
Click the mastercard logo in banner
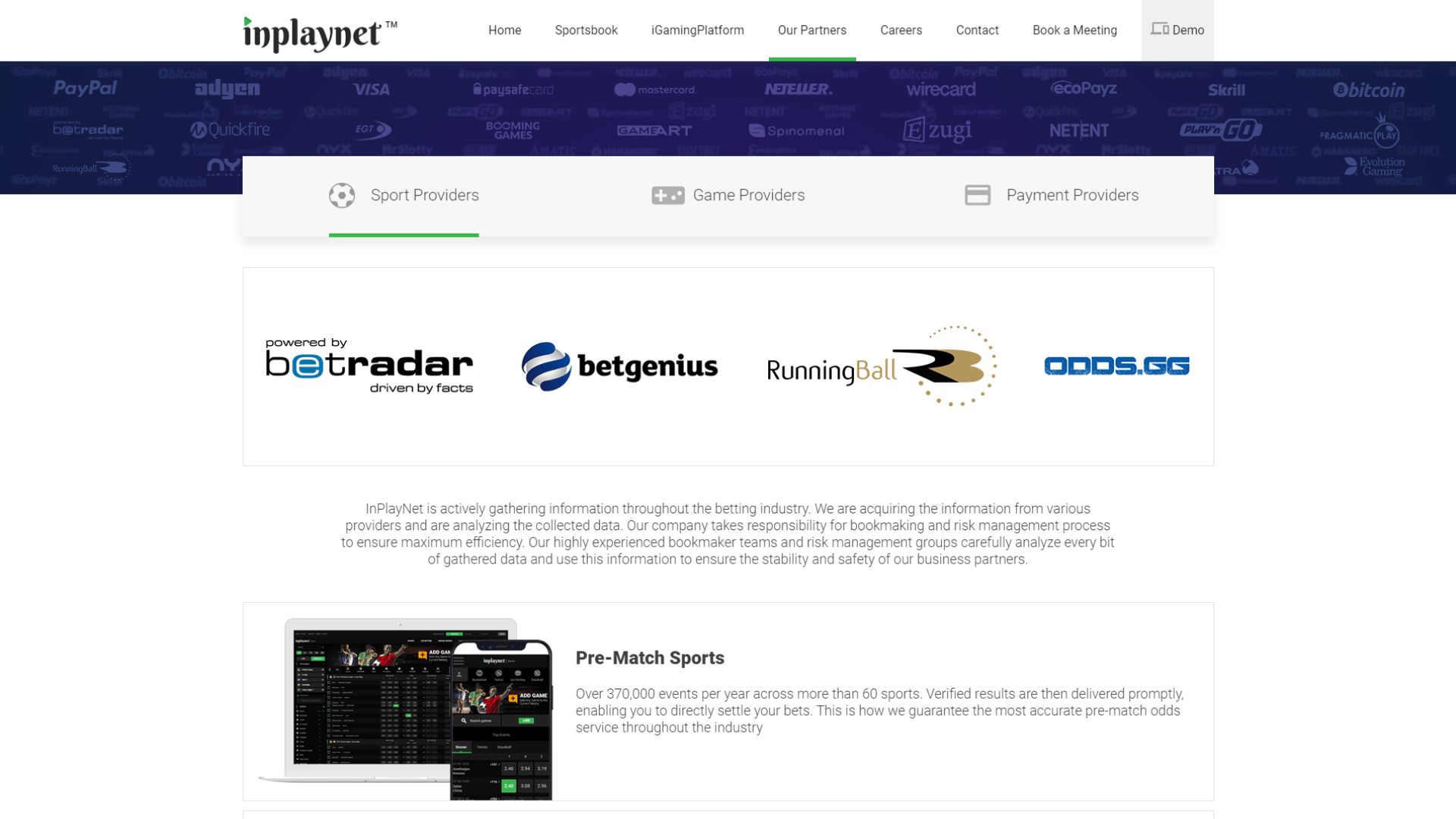(655, 89)
